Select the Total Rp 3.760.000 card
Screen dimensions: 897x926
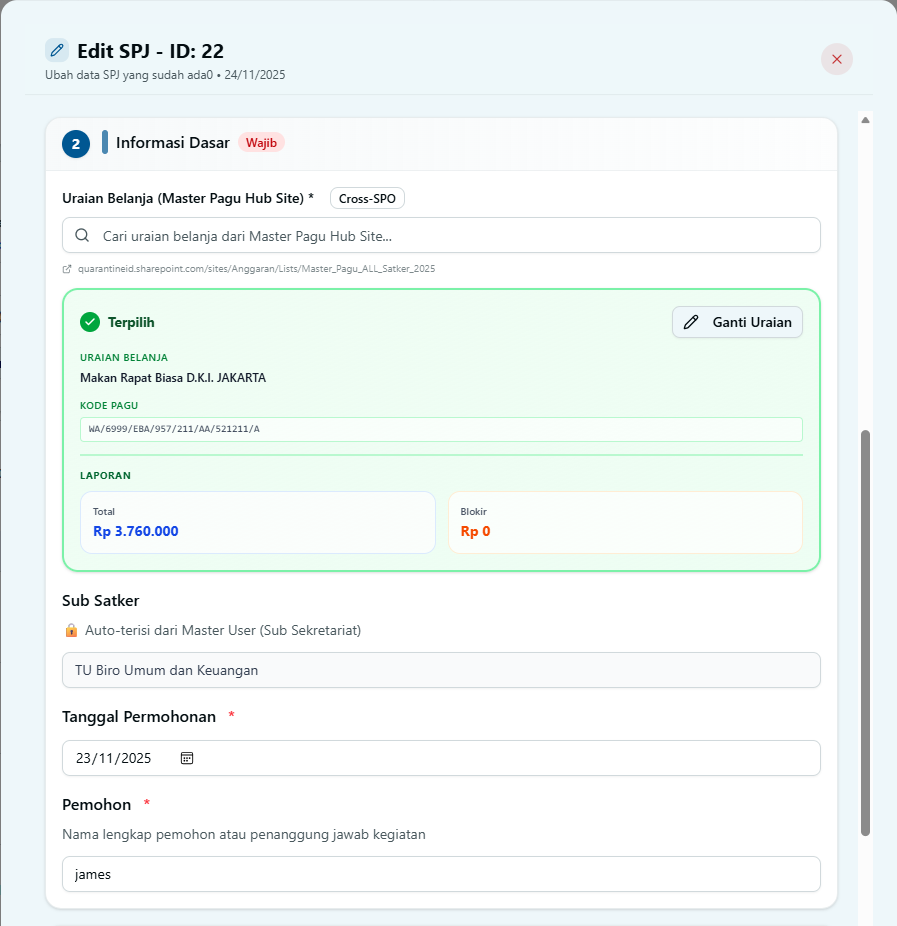click(257, 522)
